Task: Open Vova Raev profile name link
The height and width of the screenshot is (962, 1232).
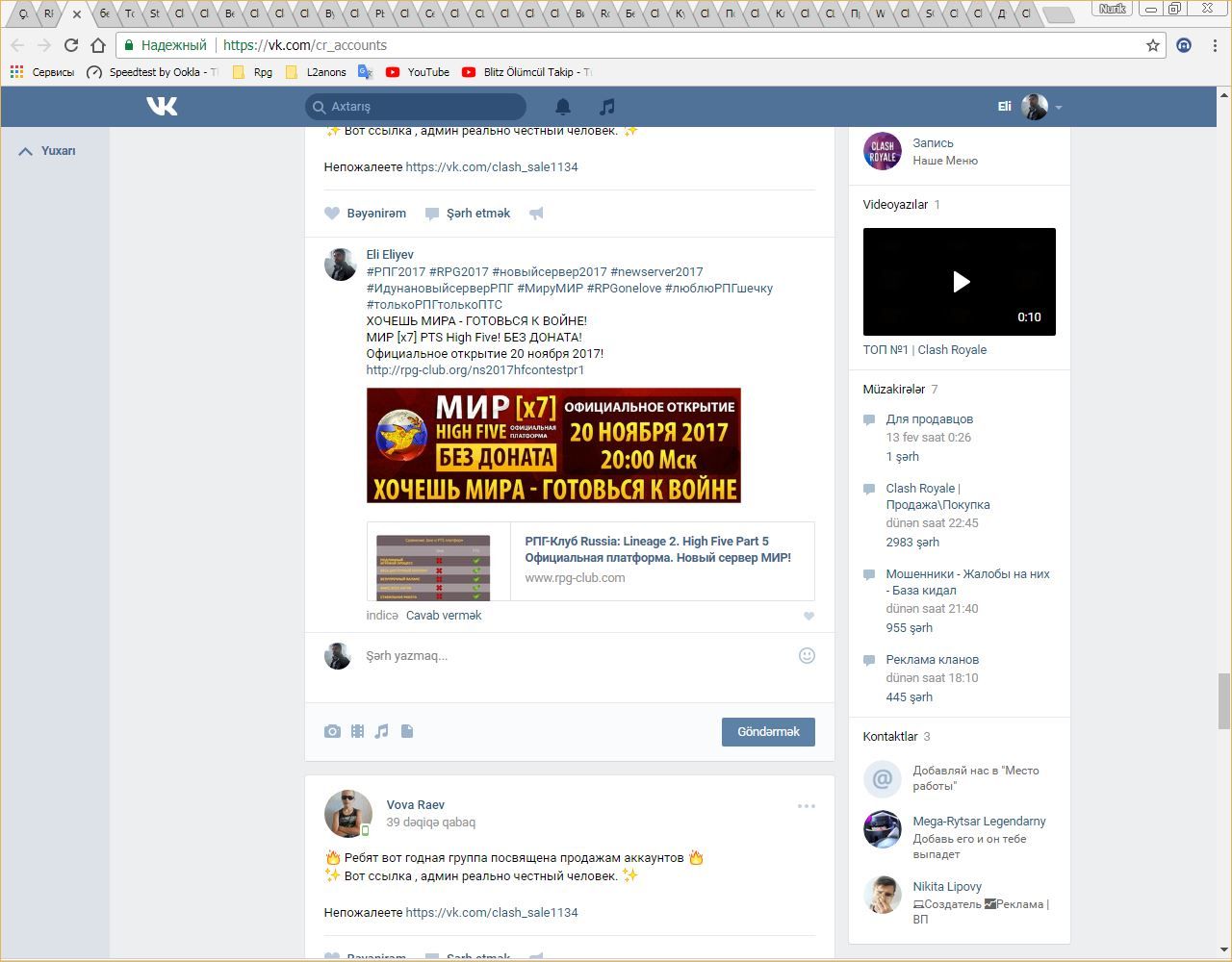Action: click(416, 805)
